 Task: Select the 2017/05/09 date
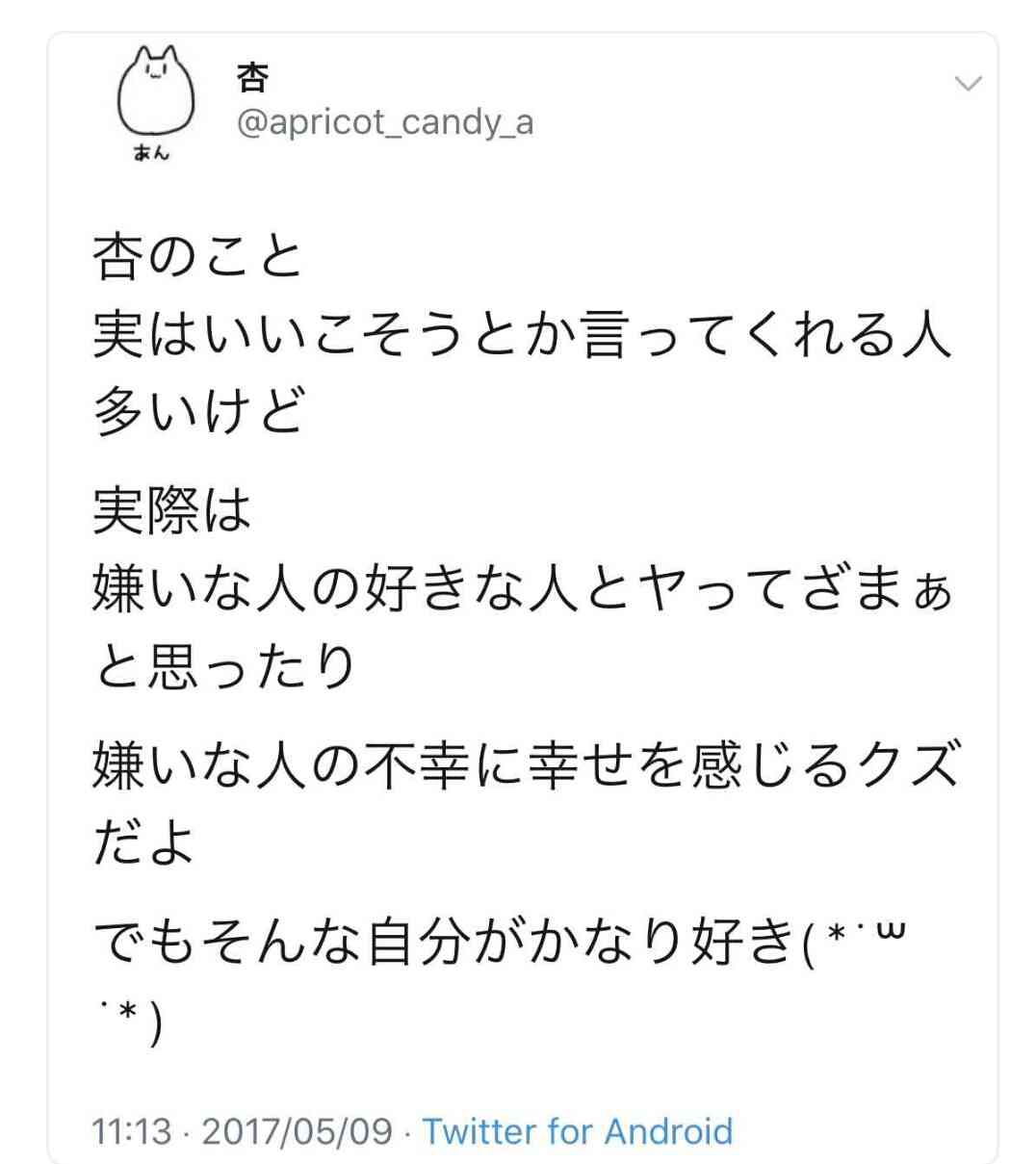(298, 1130)
